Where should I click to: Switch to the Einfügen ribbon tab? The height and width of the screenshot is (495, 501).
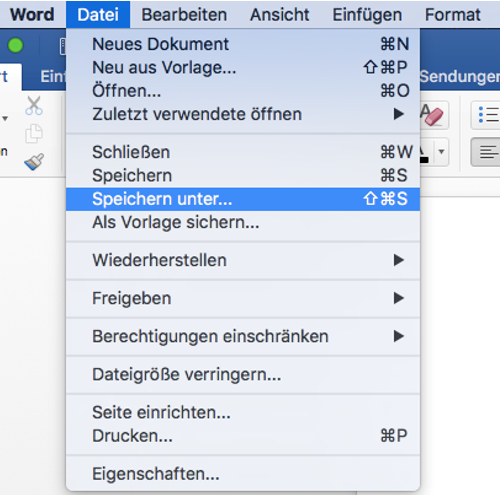(53, 77)
